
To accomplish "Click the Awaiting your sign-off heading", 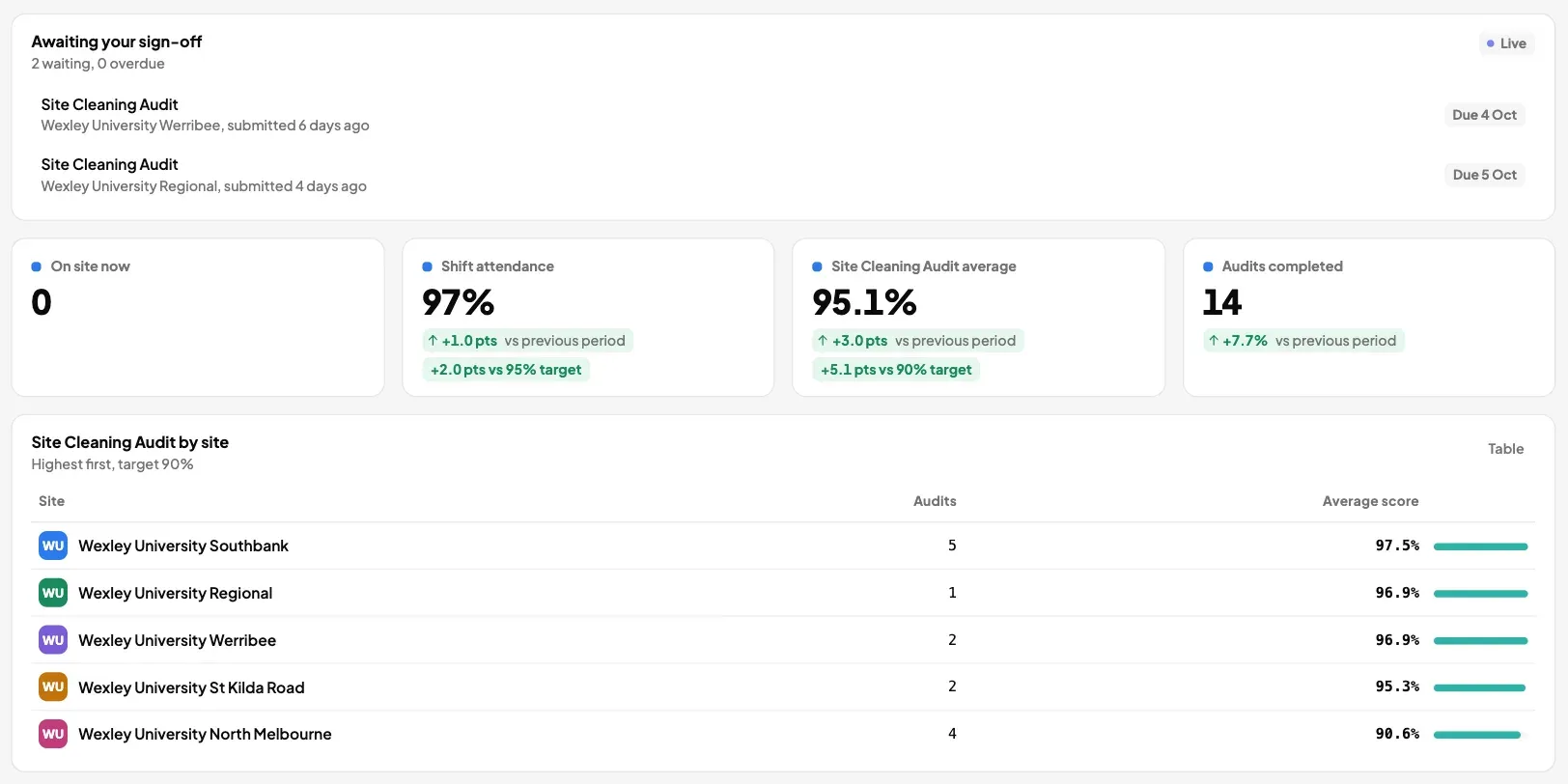I will point(117,42).
